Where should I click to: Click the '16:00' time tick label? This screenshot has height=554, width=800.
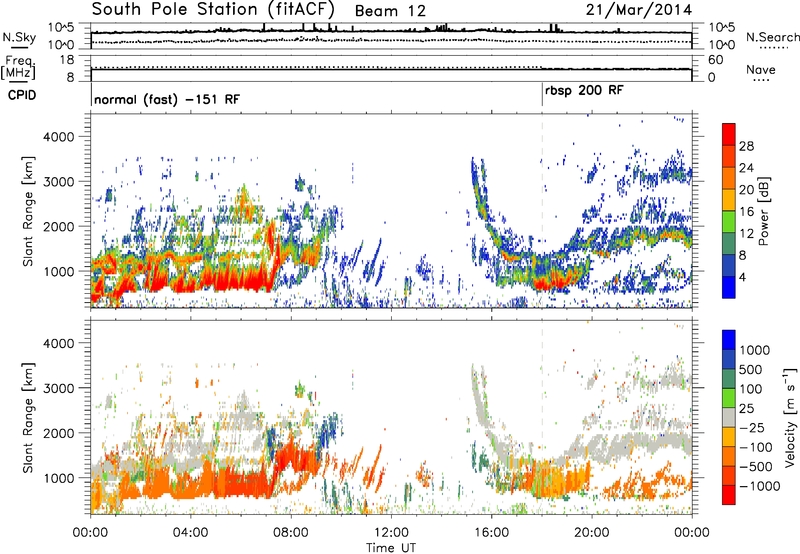click(491, 533)
